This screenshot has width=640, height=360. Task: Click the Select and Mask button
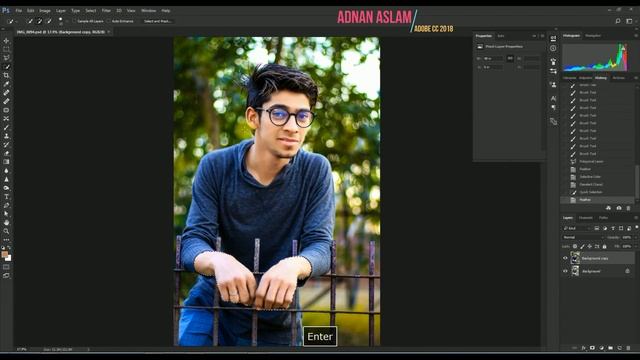point(158,21)
